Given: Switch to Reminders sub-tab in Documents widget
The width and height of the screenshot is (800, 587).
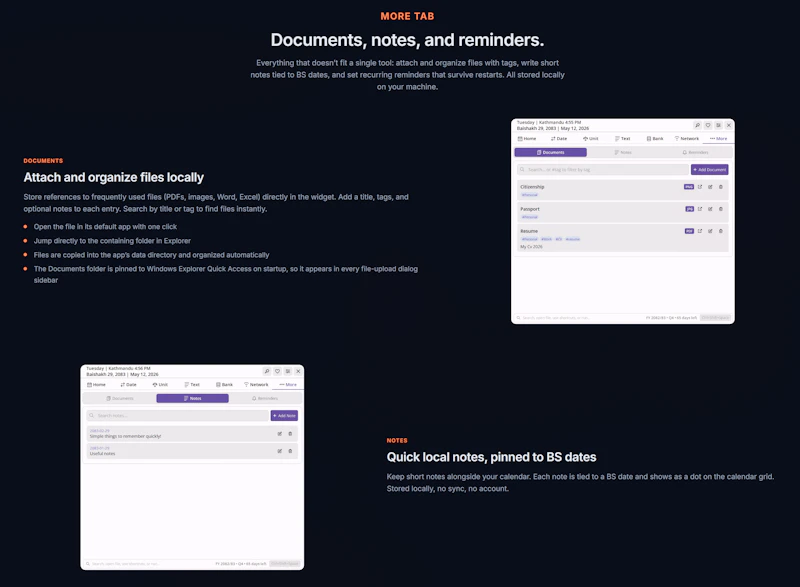Looking at the screenshot, I should click(695, 152).
